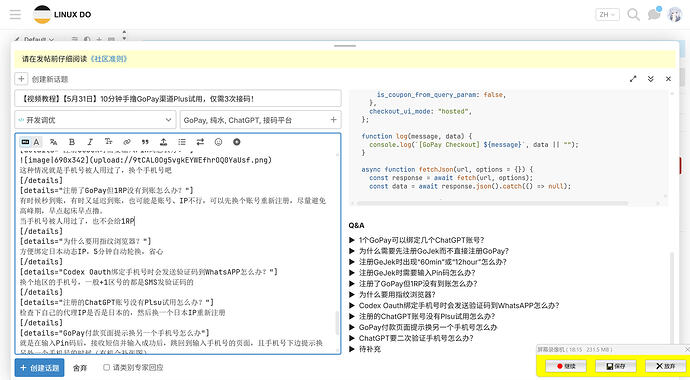Click the translate icon in editor toolbar
The height and width of the screenshot is (380, 690).
pyautogui.click(x=54, y=142)
